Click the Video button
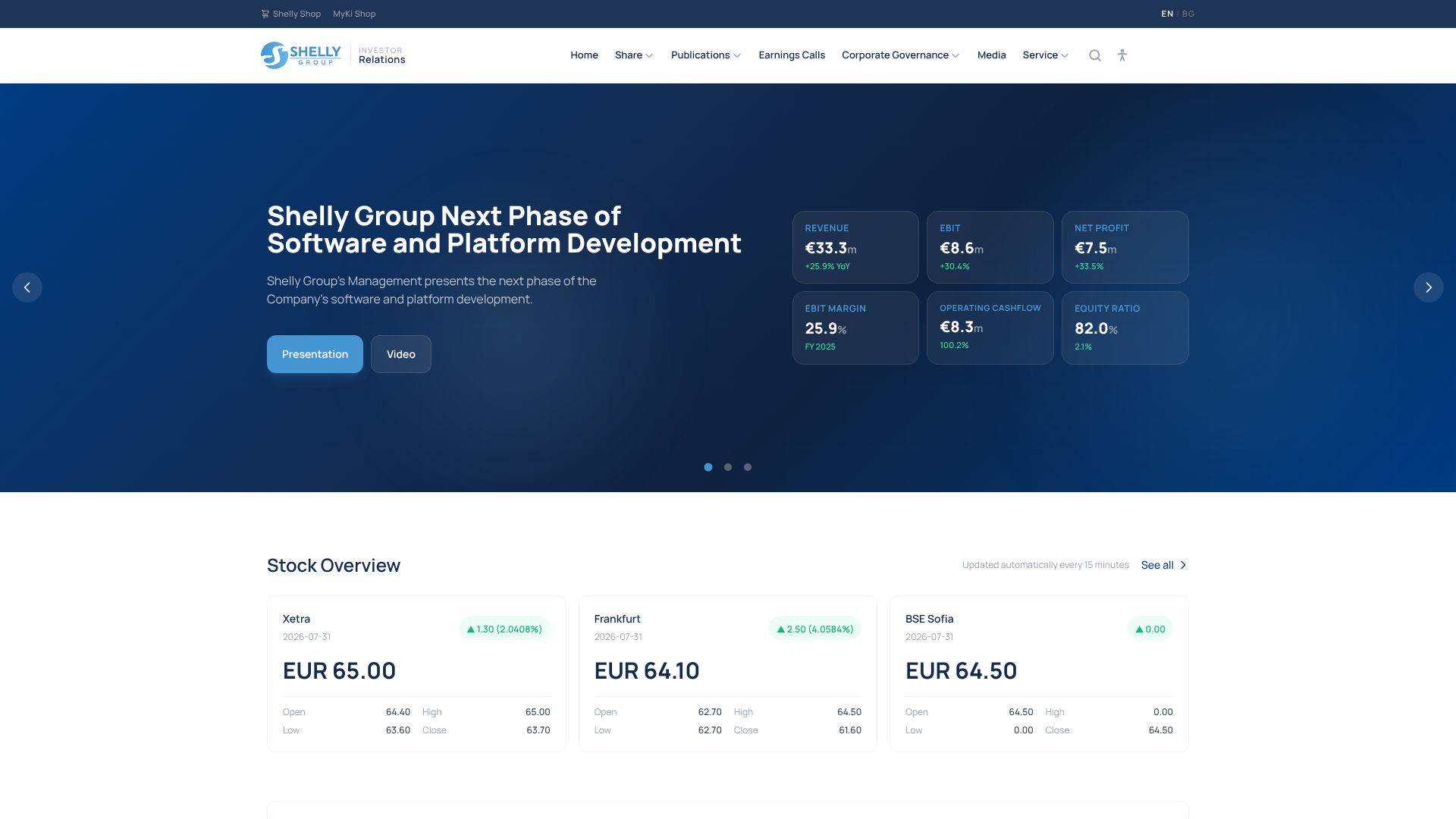This screenshot has width=1456, height=819. click(x=401, y=354)
